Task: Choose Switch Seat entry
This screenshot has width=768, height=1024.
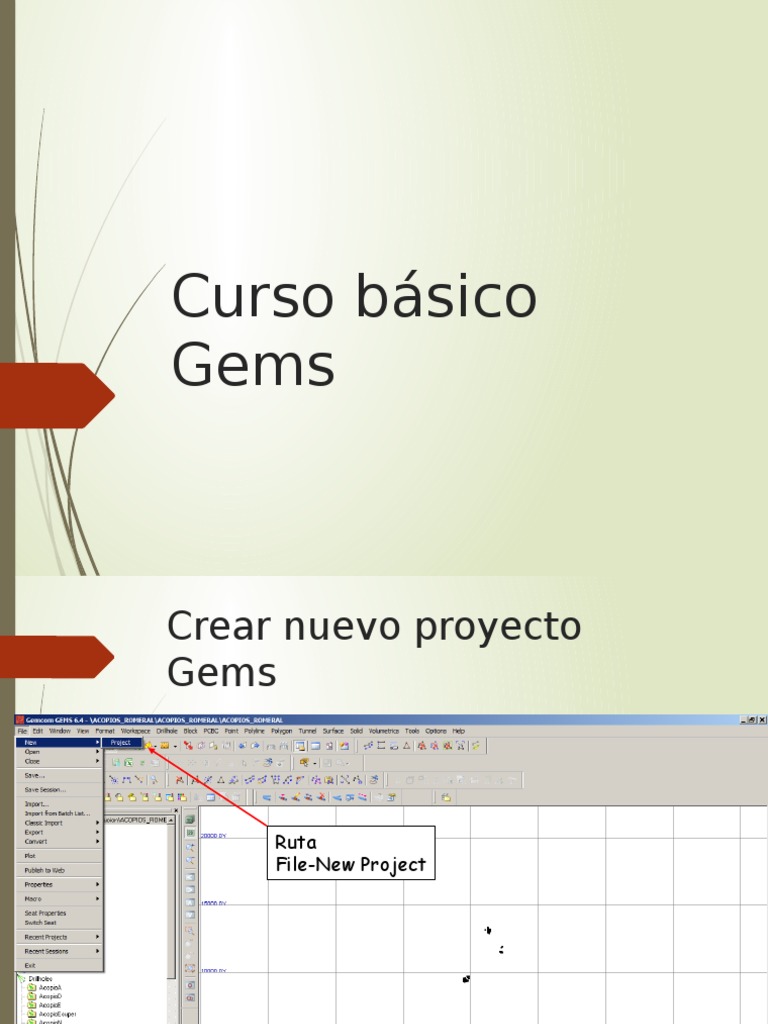Action: 59,922
